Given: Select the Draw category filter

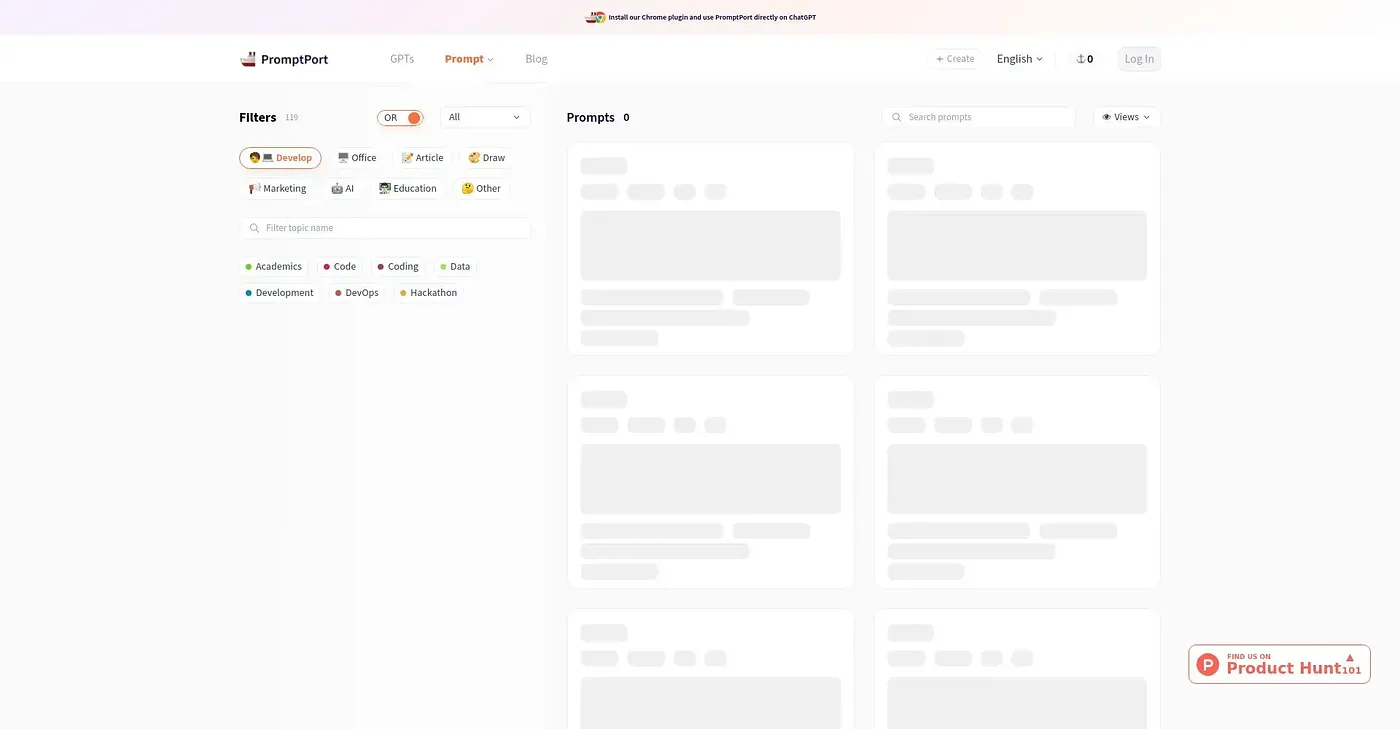Looking at the screenshot, I should 487,158.
